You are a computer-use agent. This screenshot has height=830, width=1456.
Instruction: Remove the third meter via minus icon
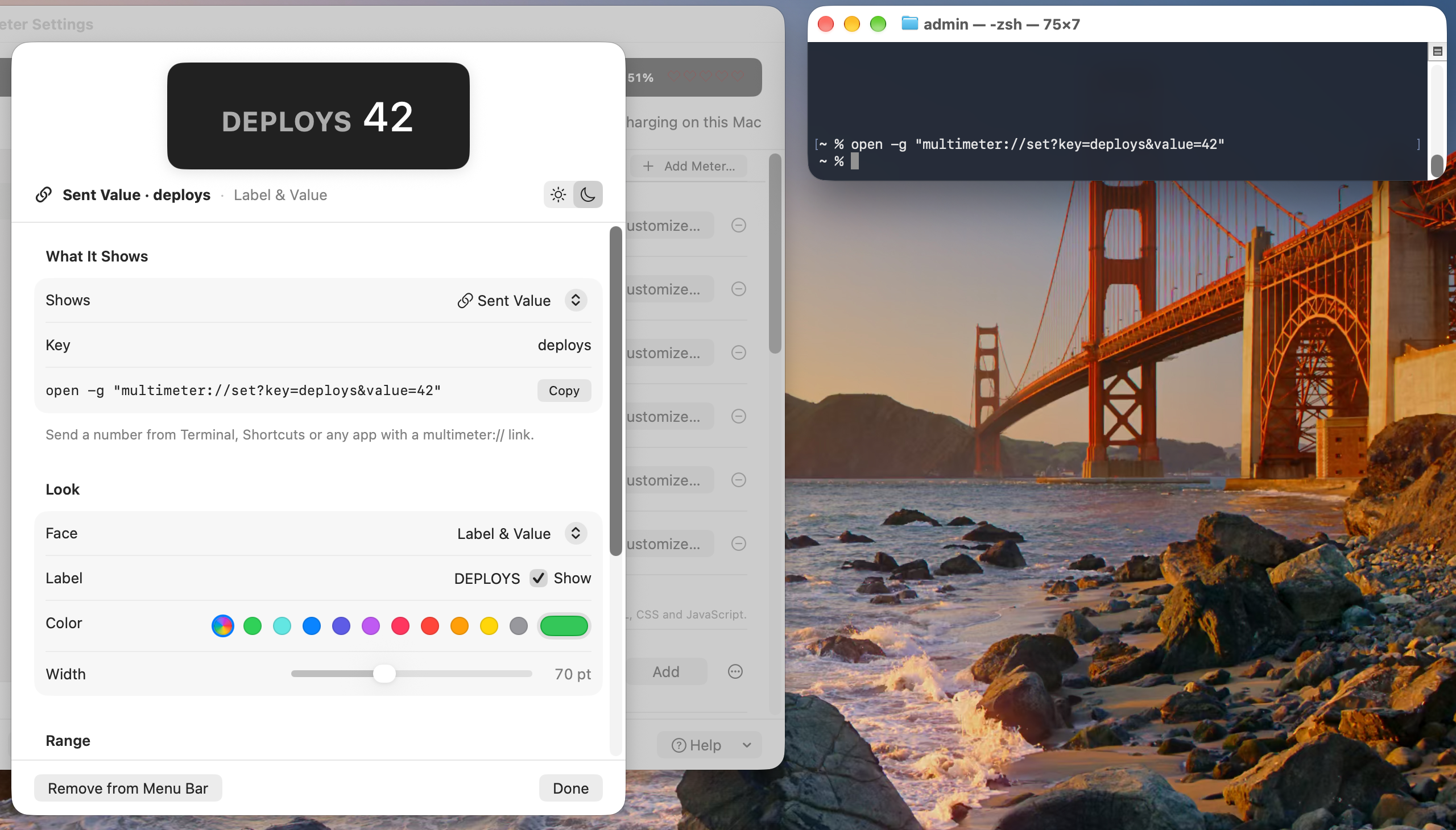[x=739, y=353]
